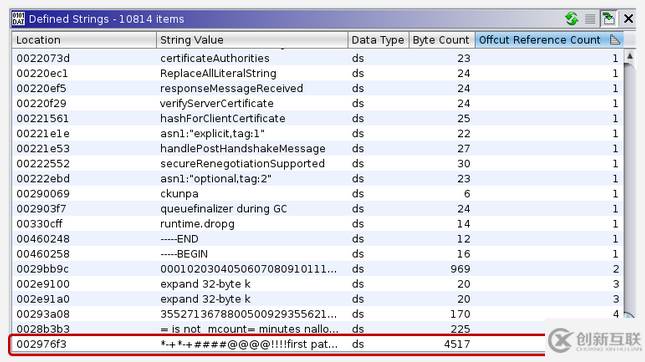Sort by Location column header
This screenshot has width=645, height=362.
tap(84, 40)
